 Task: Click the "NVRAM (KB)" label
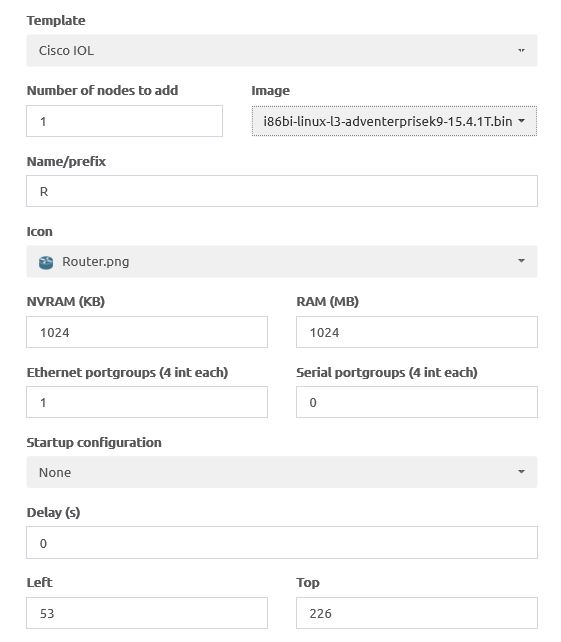[x=66, y=302]
